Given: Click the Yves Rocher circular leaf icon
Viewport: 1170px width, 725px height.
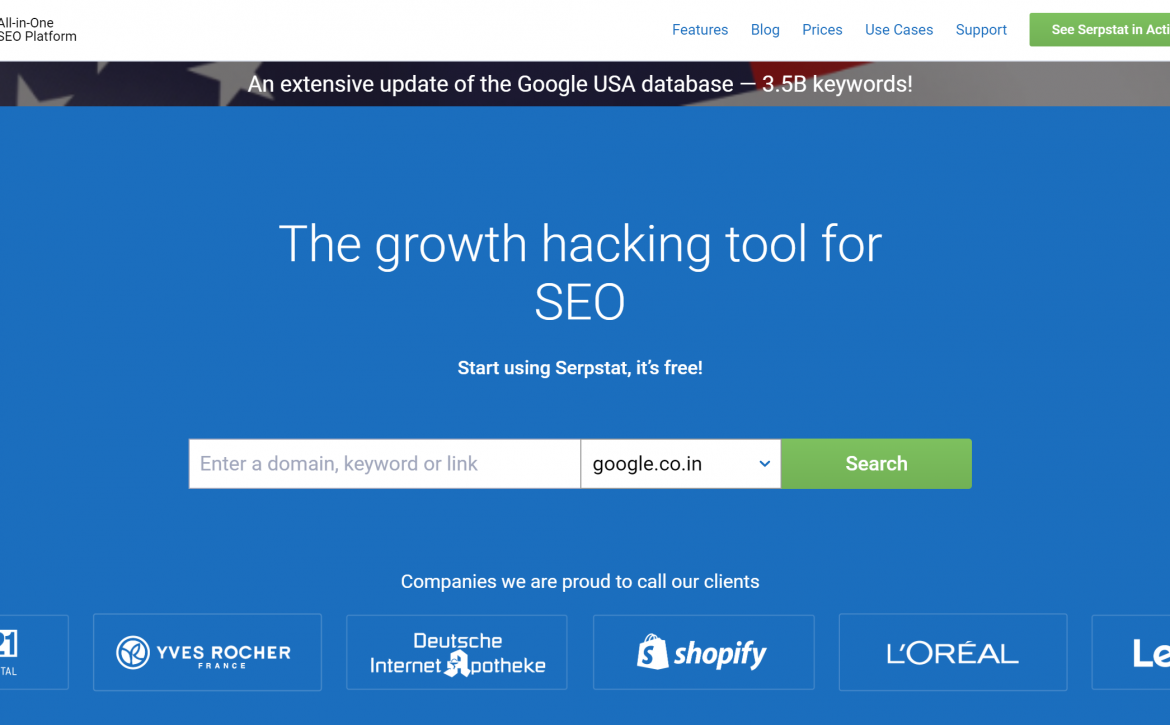Looking at the screenshot, I should (x=133, y=653).
